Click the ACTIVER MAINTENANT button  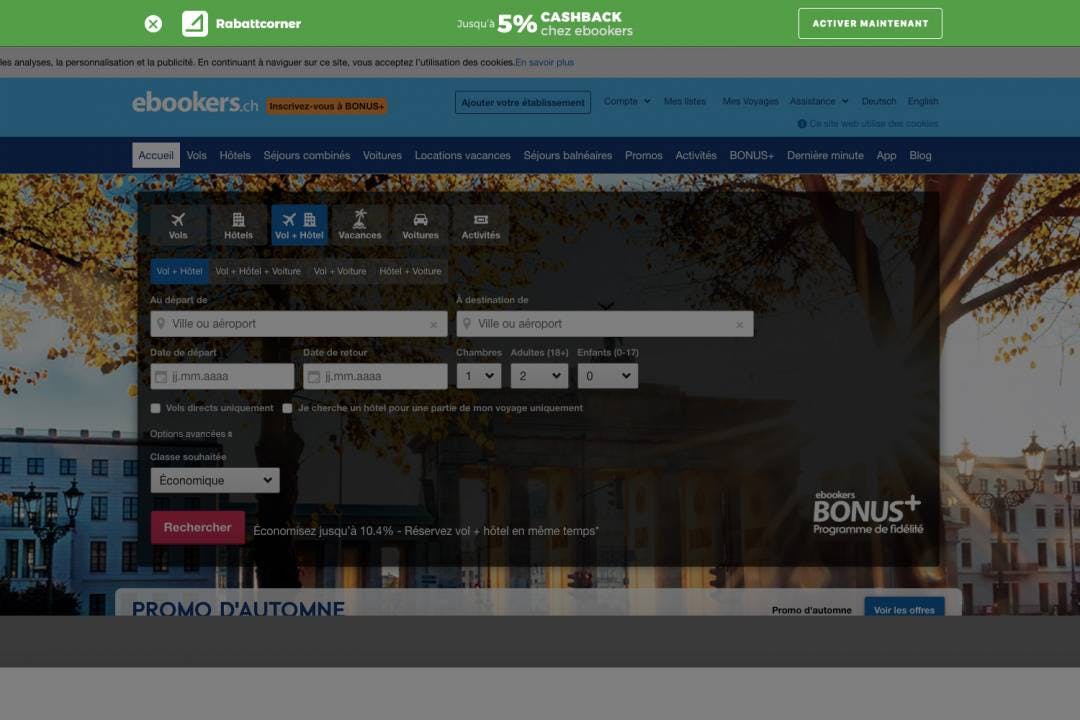click(869, 22)
